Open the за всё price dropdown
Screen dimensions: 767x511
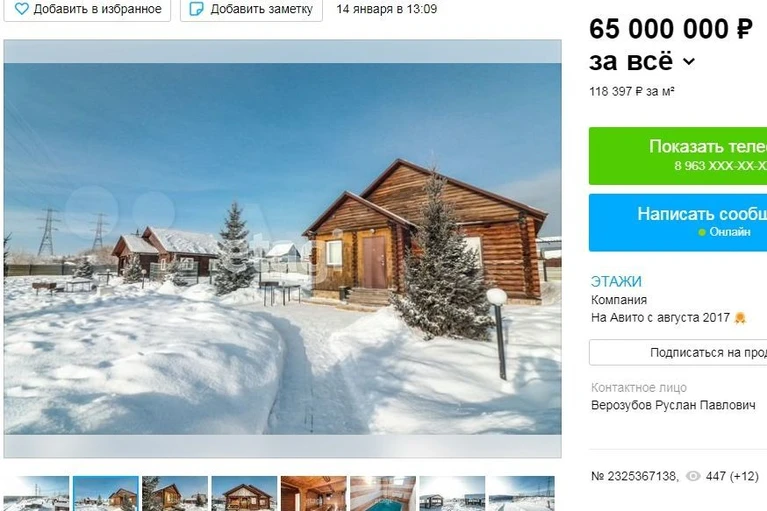[642, 62]
